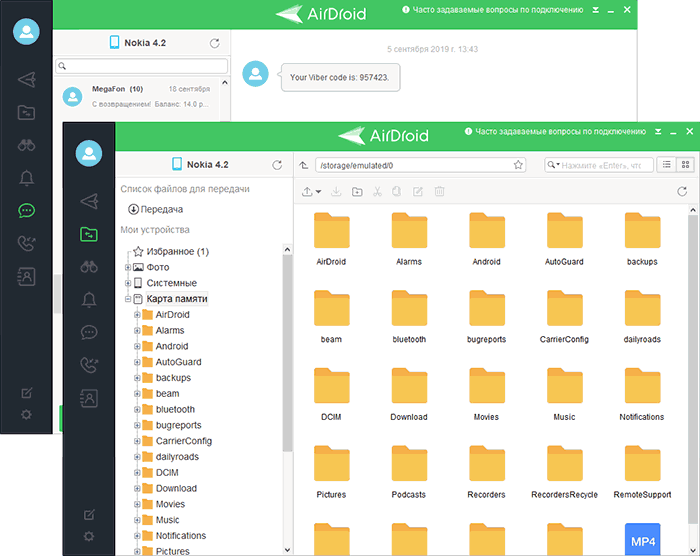Screen dimensions: 700x556
Task: Open the upload dropdown arrow
Action: pos(318,192)
